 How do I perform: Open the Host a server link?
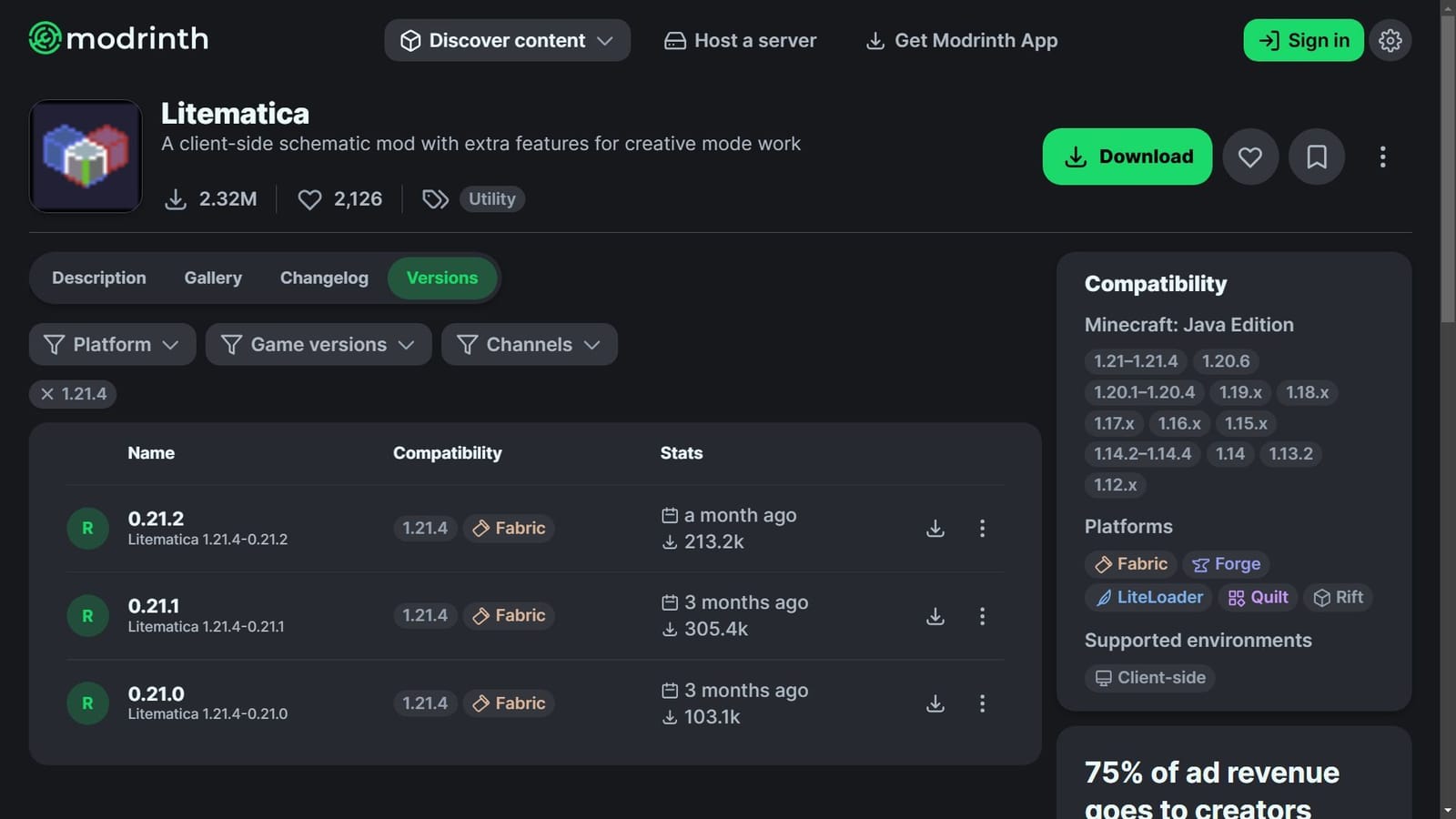pyautogui.click(x=741, y=41)
